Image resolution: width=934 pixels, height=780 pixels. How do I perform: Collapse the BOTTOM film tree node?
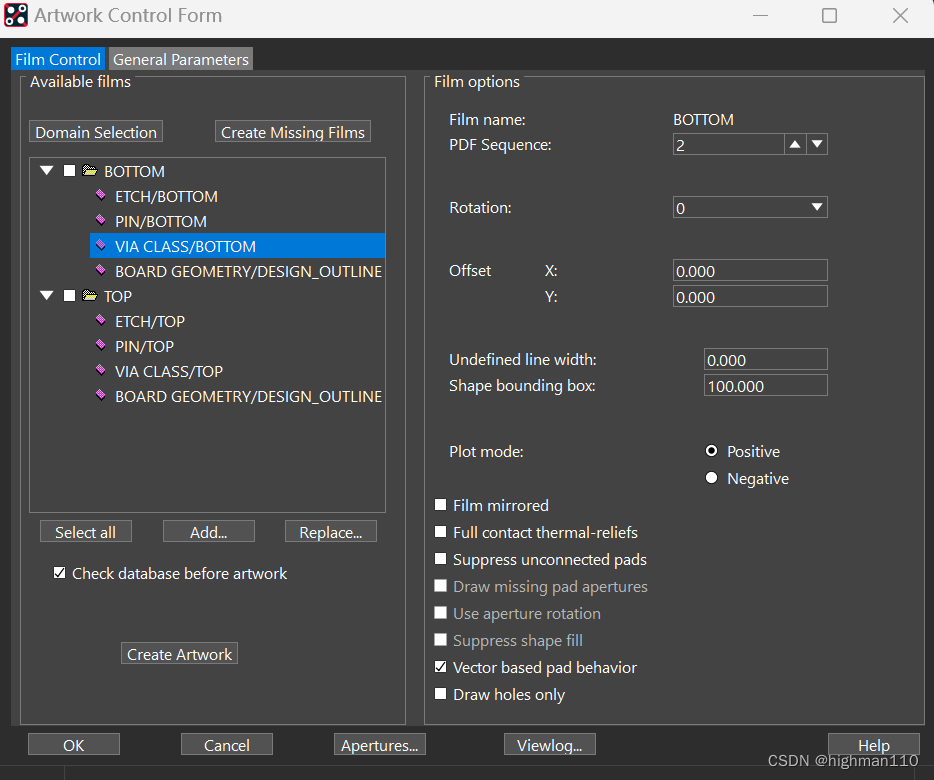click(47, 171)
